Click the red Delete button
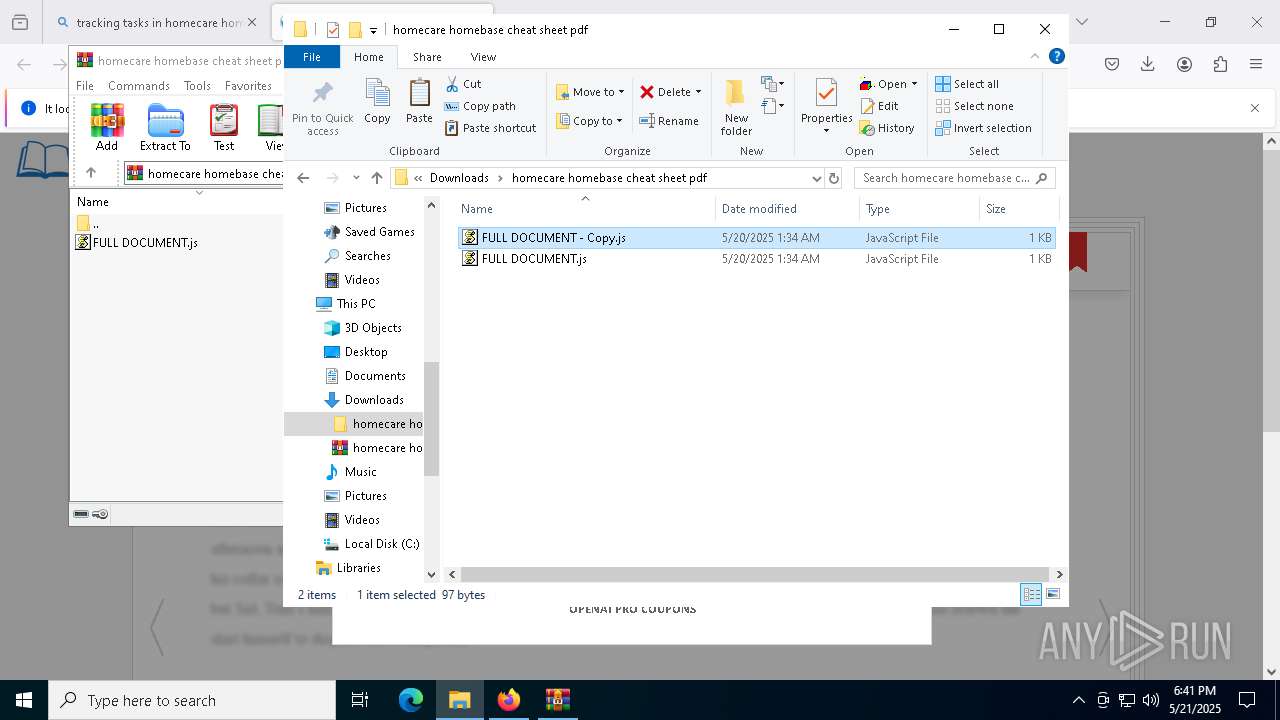1280x720 pixels. [x=665, y=92]
